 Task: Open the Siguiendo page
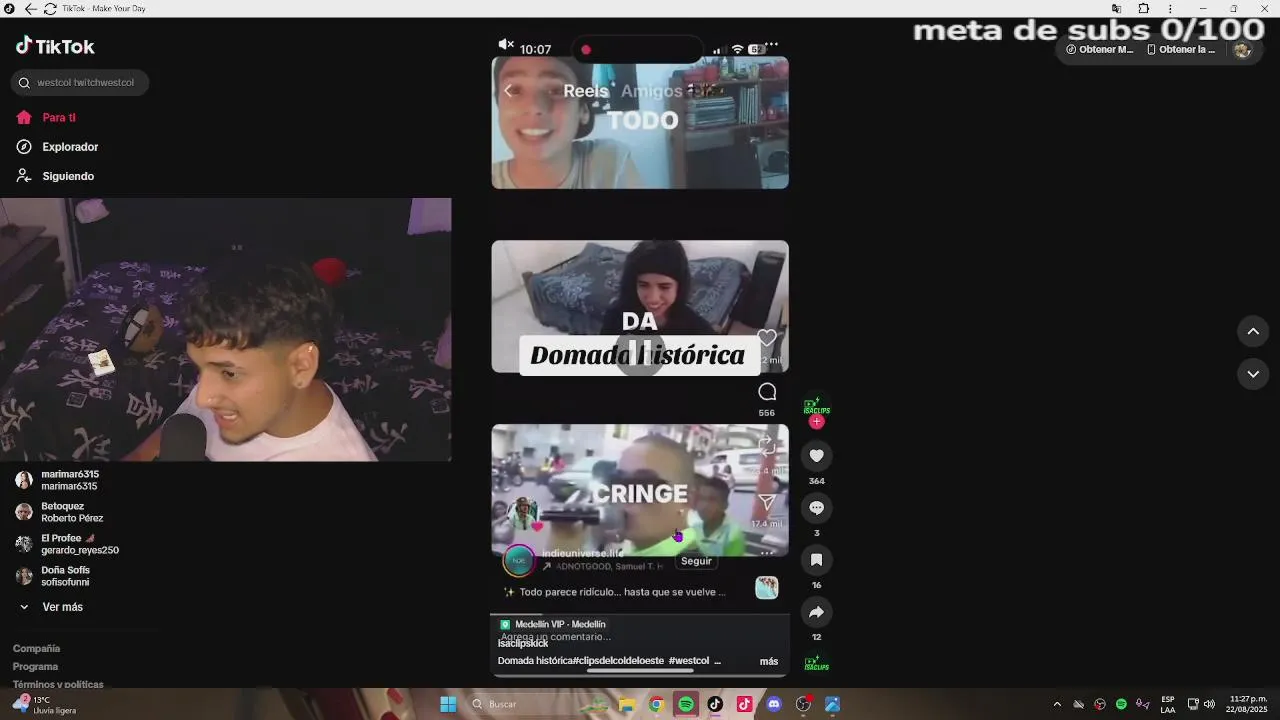click(68, 176)
